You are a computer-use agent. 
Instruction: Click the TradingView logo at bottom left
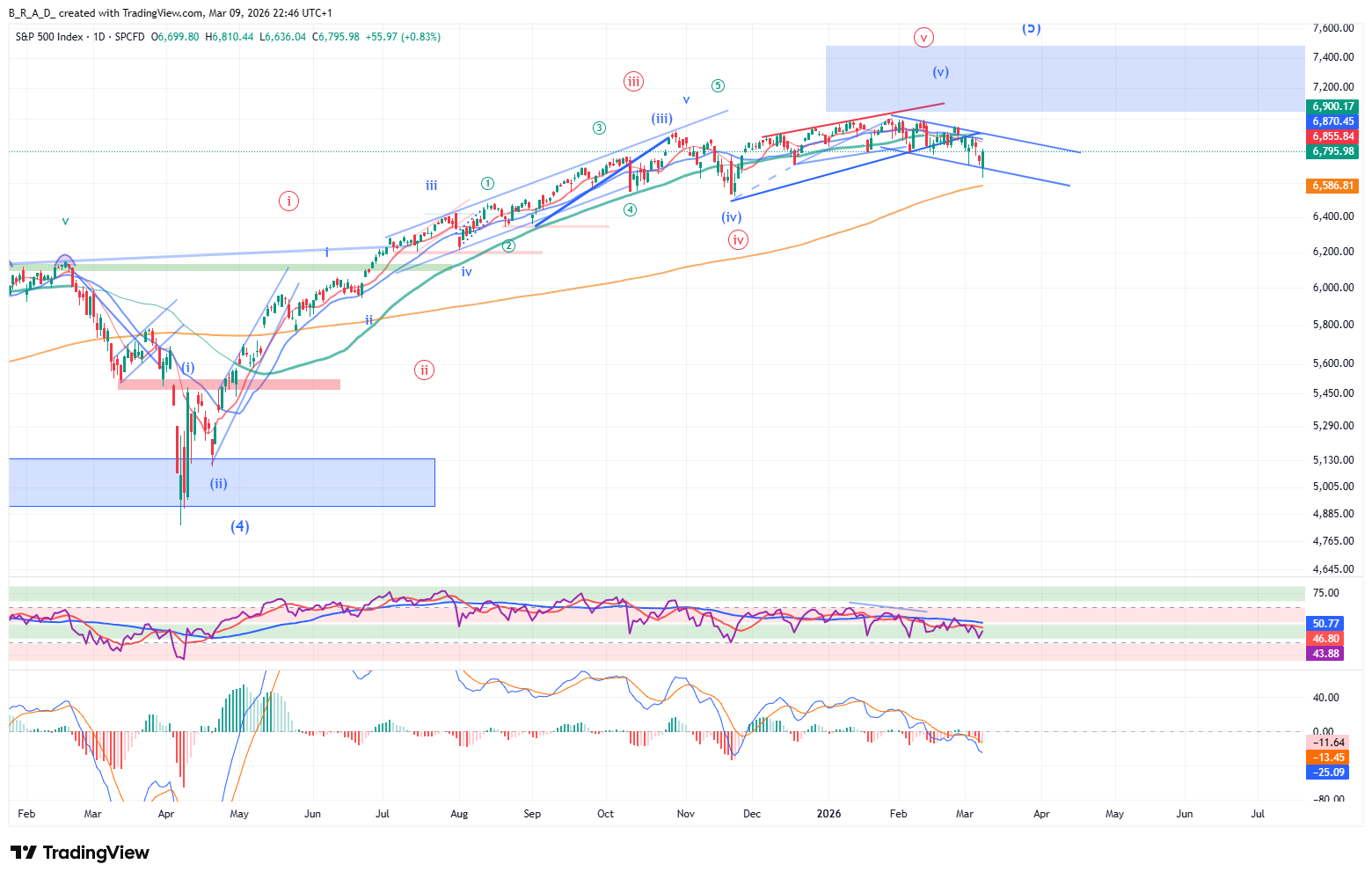pyautogui.click(x=80, y=853)
